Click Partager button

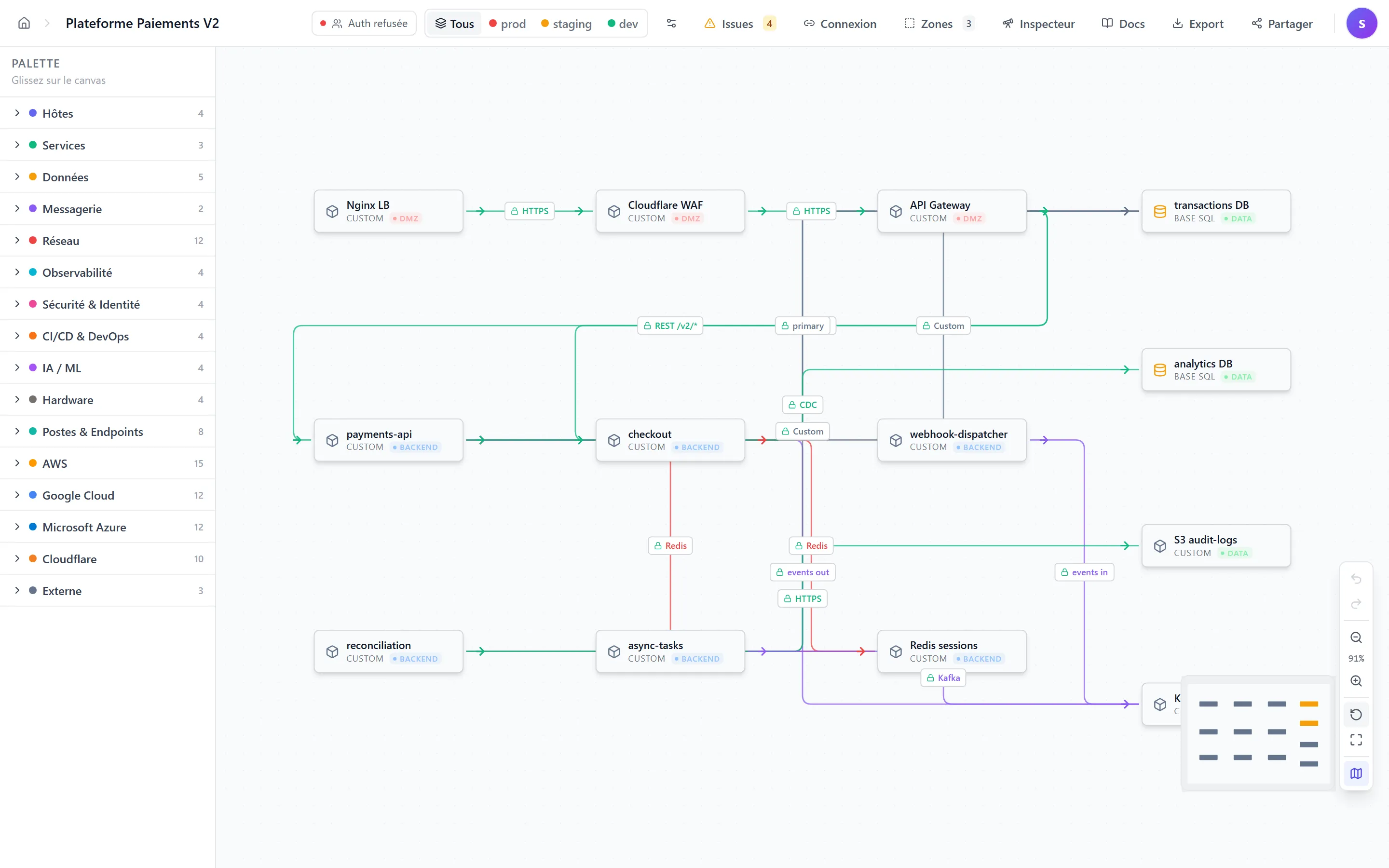tap(1281, 24)
